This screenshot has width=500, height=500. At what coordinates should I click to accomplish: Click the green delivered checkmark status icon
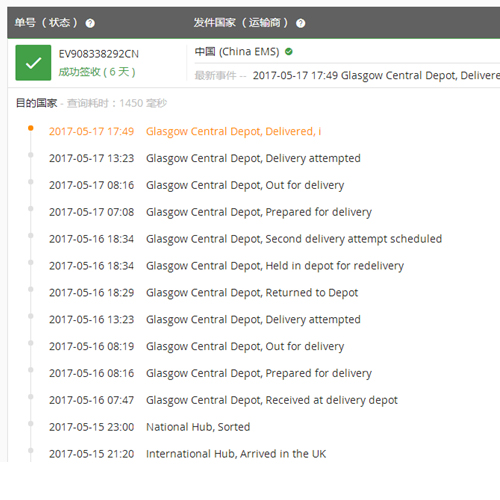coord(33,63)
